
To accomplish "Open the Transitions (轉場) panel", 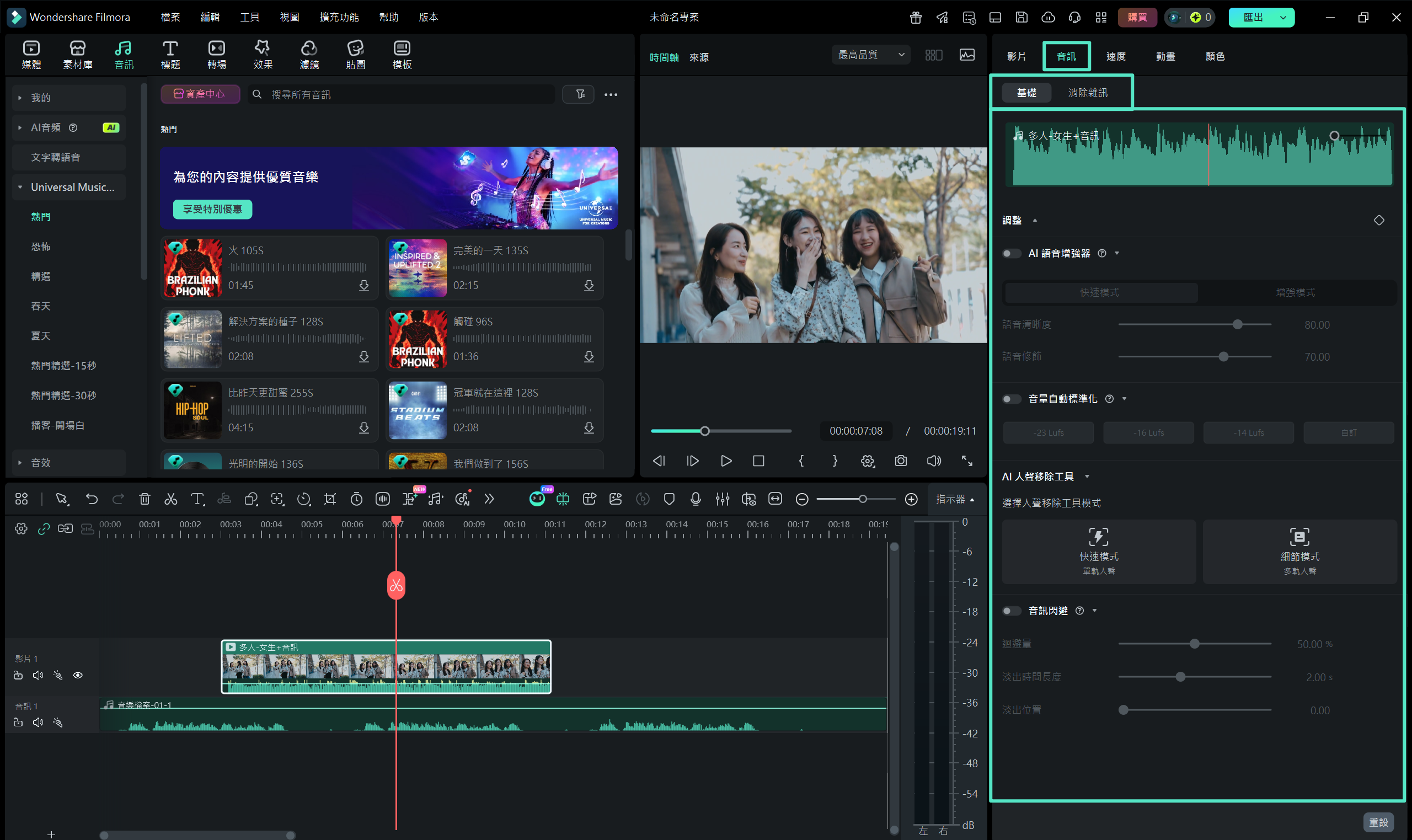I will click(217, 53).
